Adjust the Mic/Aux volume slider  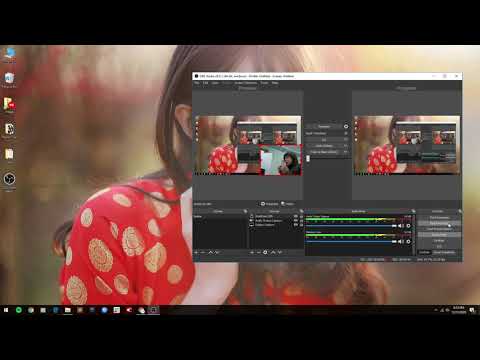coord(351,242)
